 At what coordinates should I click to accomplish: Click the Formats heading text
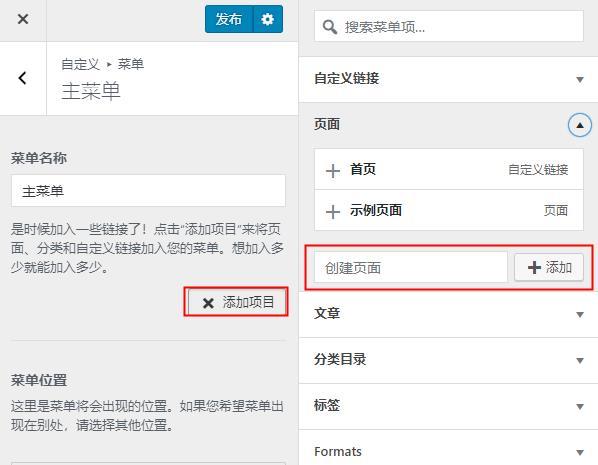tap(338, 451)
